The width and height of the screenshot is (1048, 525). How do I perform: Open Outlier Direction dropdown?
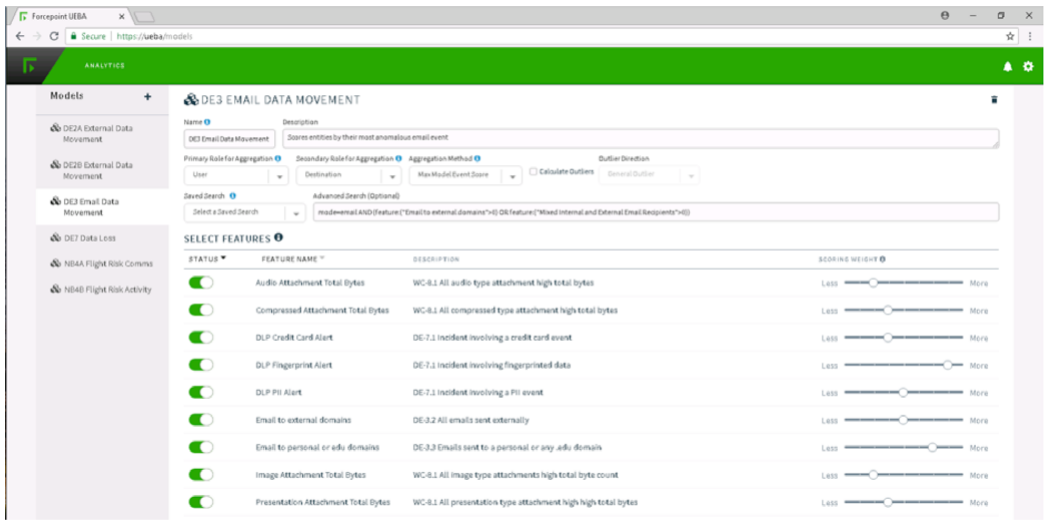click(650, 175)
